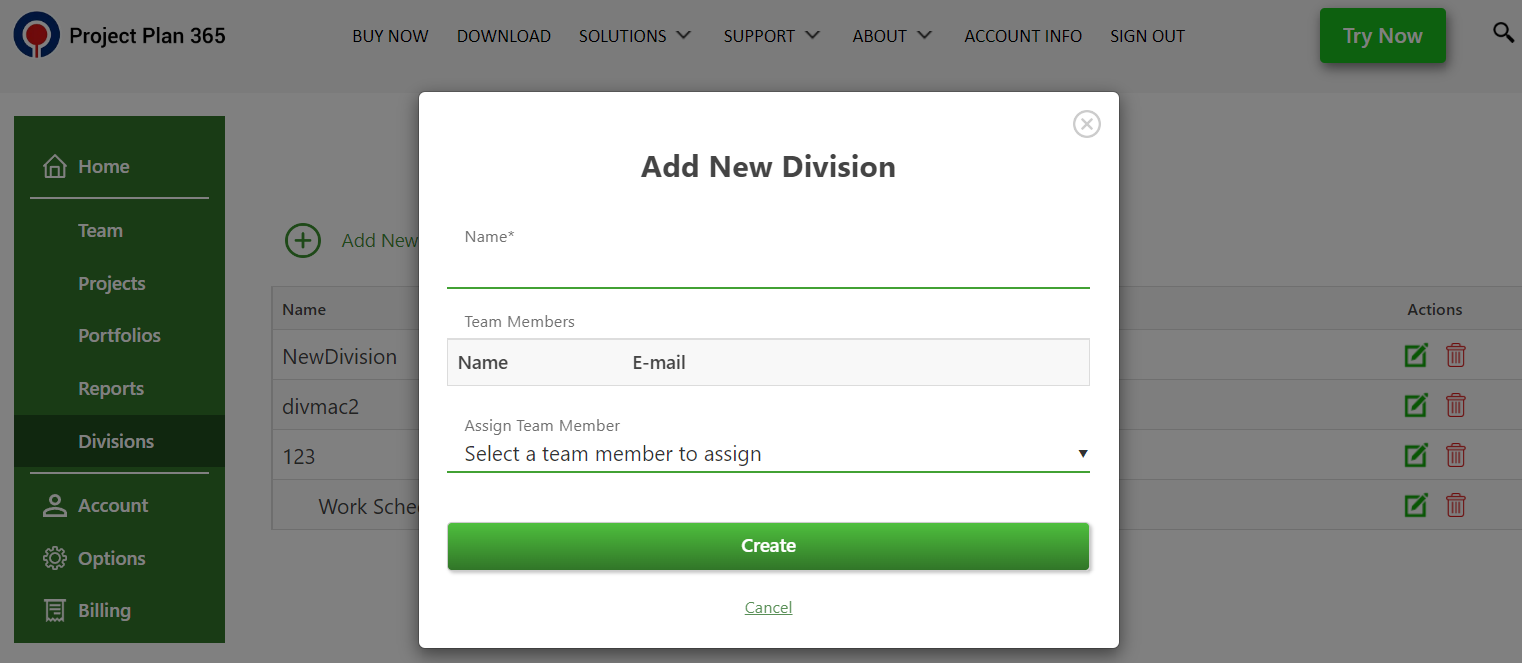Click the delete trash icon for NewDivision

pyautogui.click(x=1456, y=355)
